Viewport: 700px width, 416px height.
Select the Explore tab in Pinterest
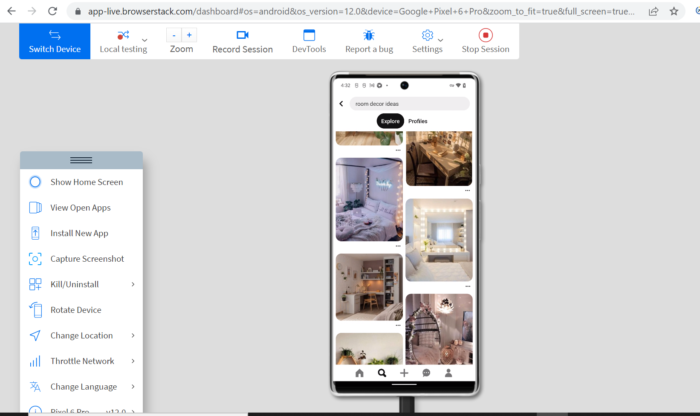click(390, 121)
